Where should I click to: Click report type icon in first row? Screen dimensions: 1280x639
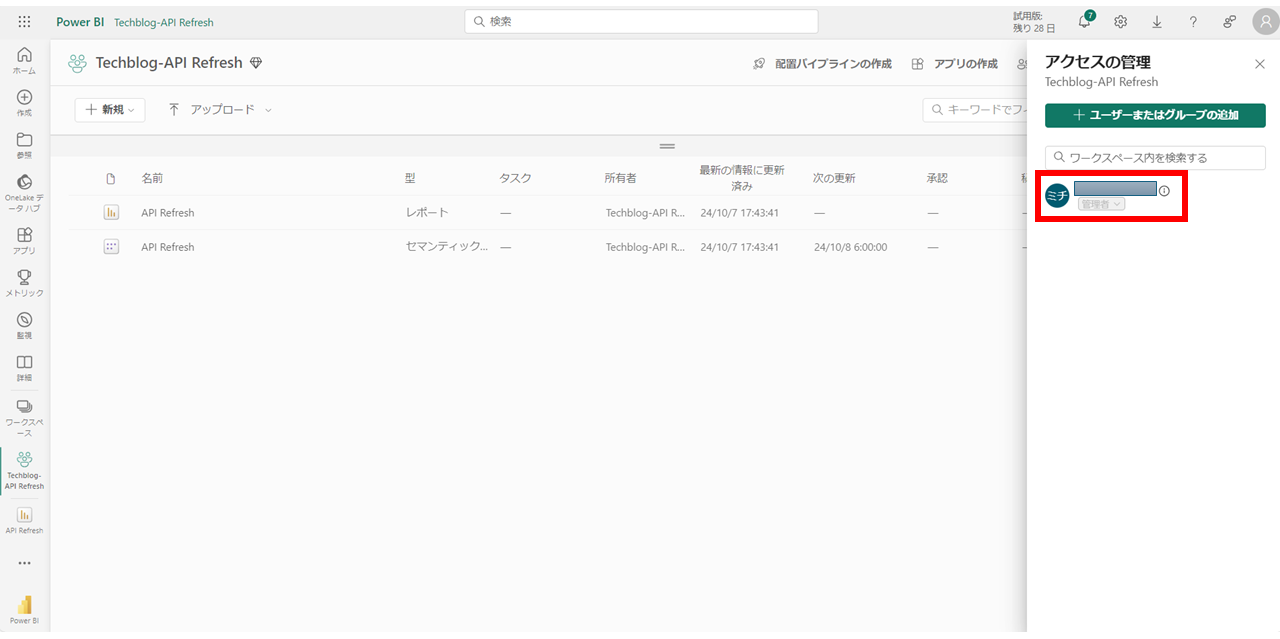(x=111, y=212)
